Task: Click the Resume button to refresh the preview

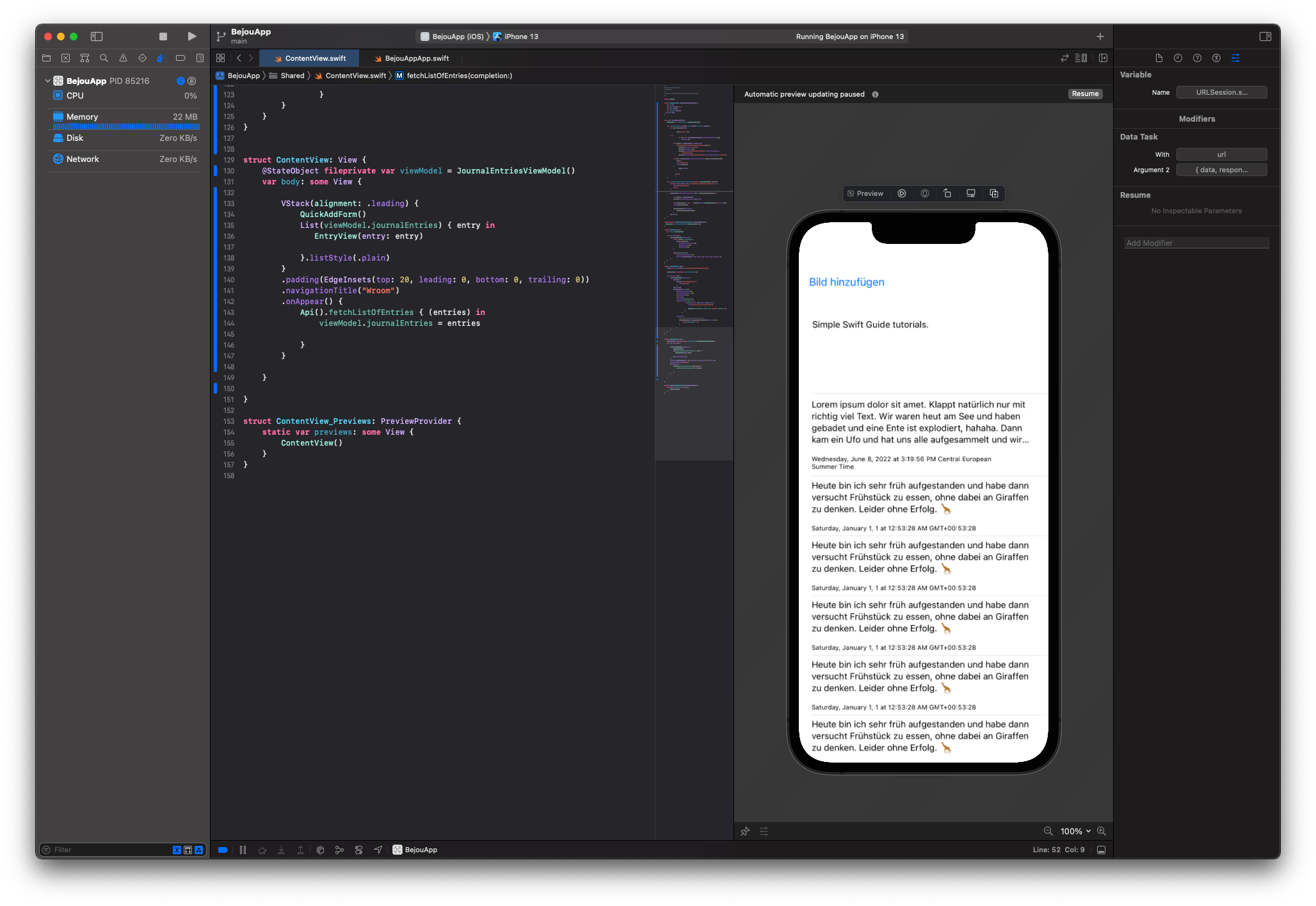Action: [x=1085, y=93]
